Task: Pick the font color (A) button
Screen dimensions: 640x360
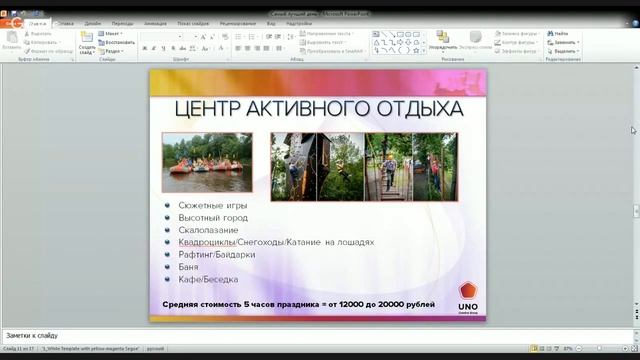Action: tap(221, 49)
